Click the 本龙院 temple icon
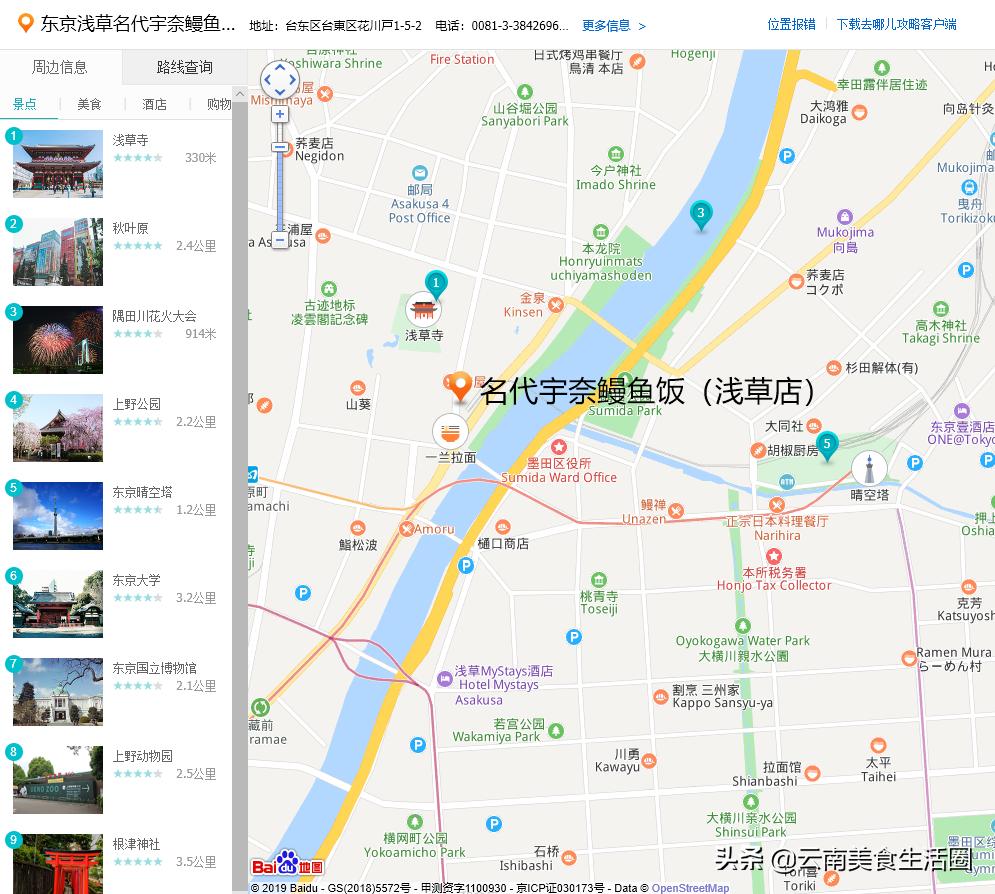The width and height of the screenshot is (995, 894). pos(601,232)
